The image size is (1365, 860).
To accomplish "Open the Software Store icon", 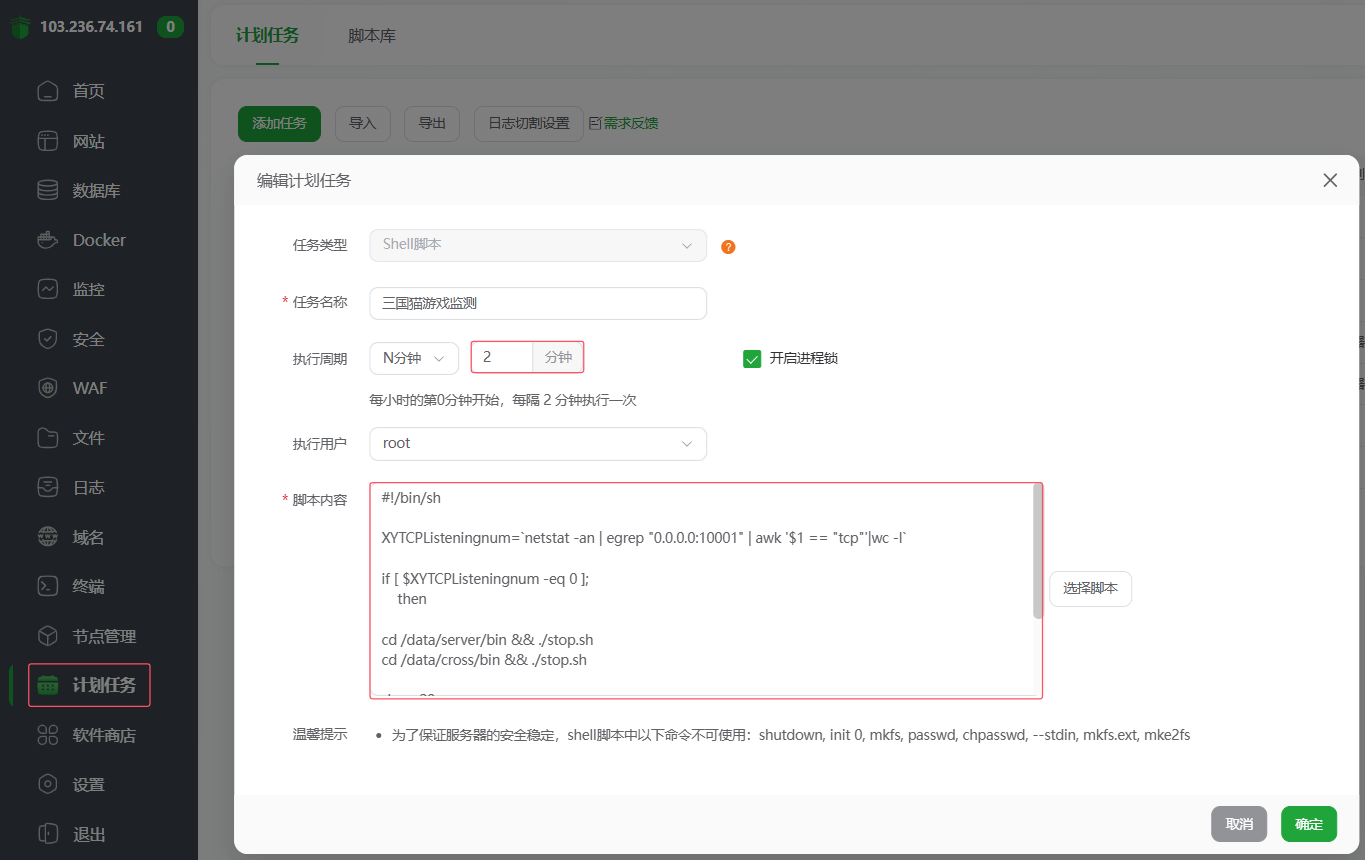I will tap(48, 735).
